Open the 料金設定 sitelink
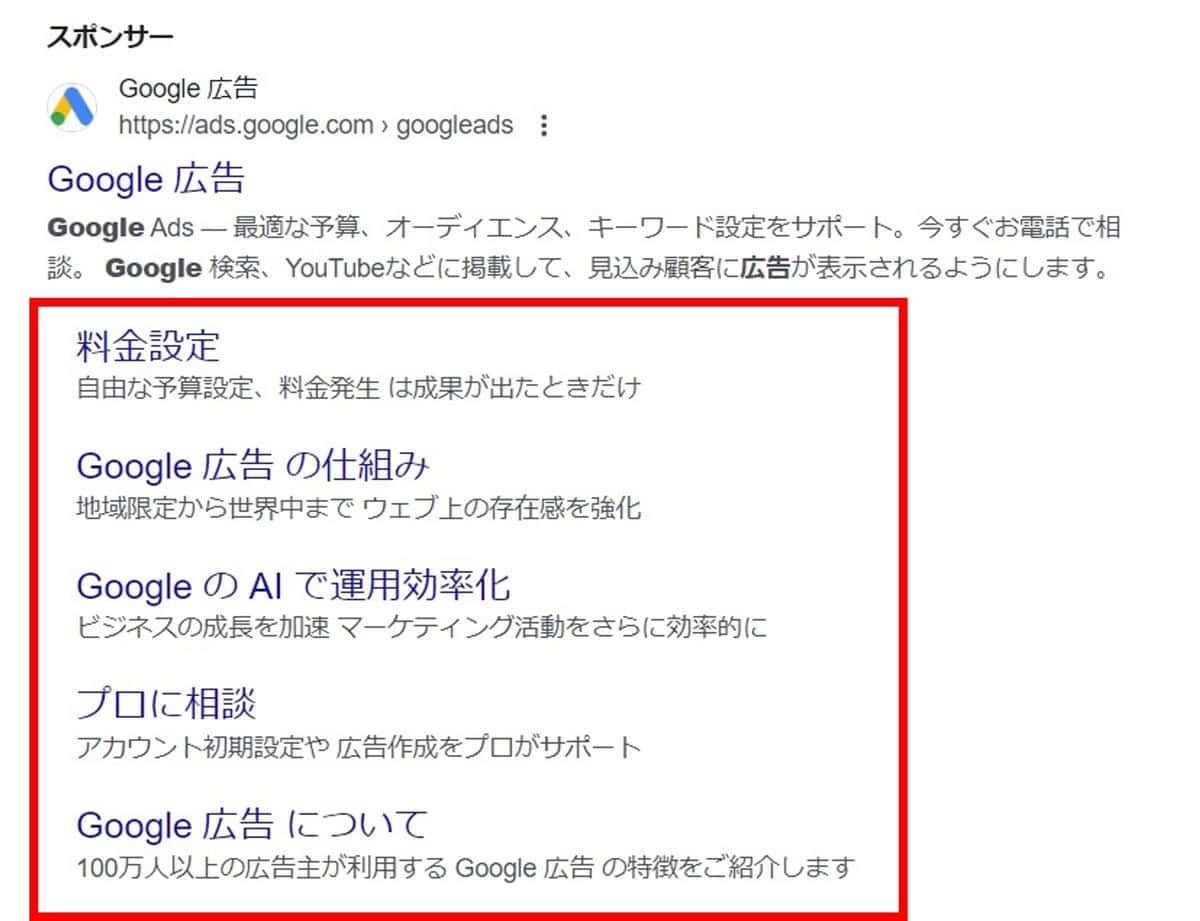Image resolution: width=1200 pixels, height=921 pixels. click(x=148, y=346)
